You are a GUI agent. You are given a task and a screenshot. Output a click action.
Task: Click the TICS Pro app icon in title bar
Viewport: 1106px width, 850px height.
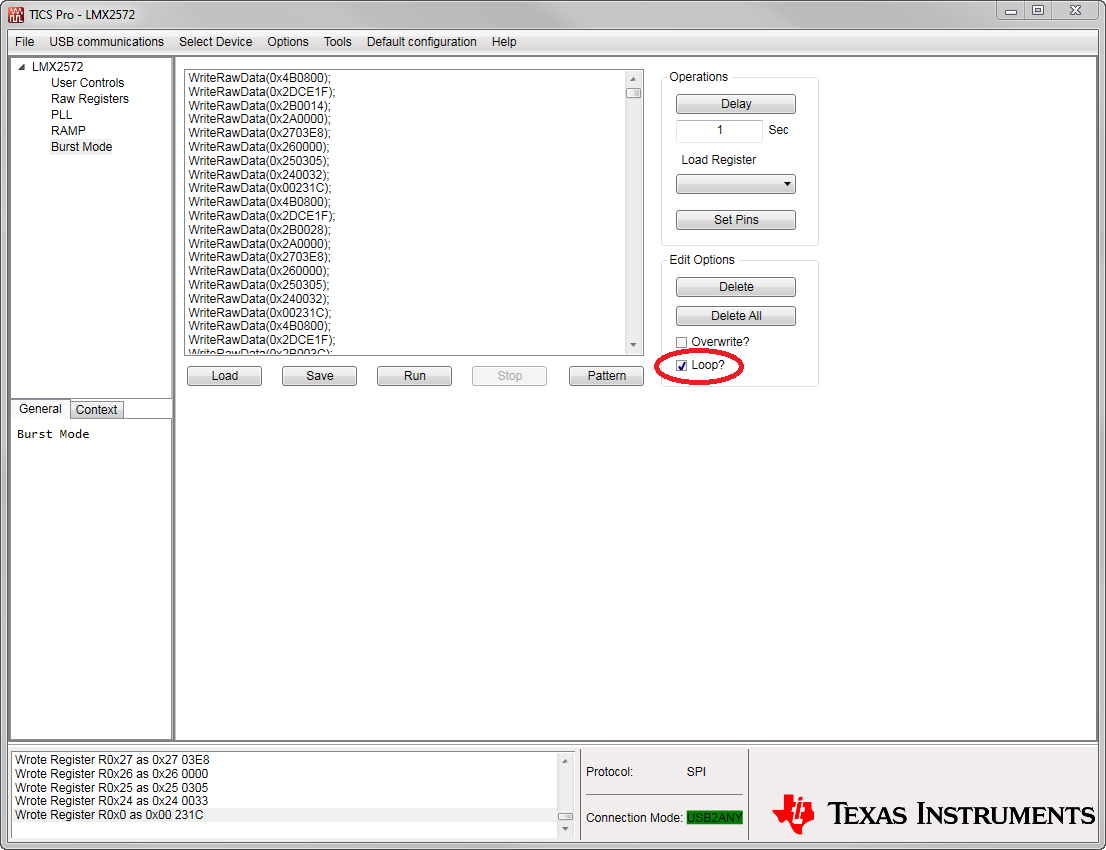coord(16,14)
